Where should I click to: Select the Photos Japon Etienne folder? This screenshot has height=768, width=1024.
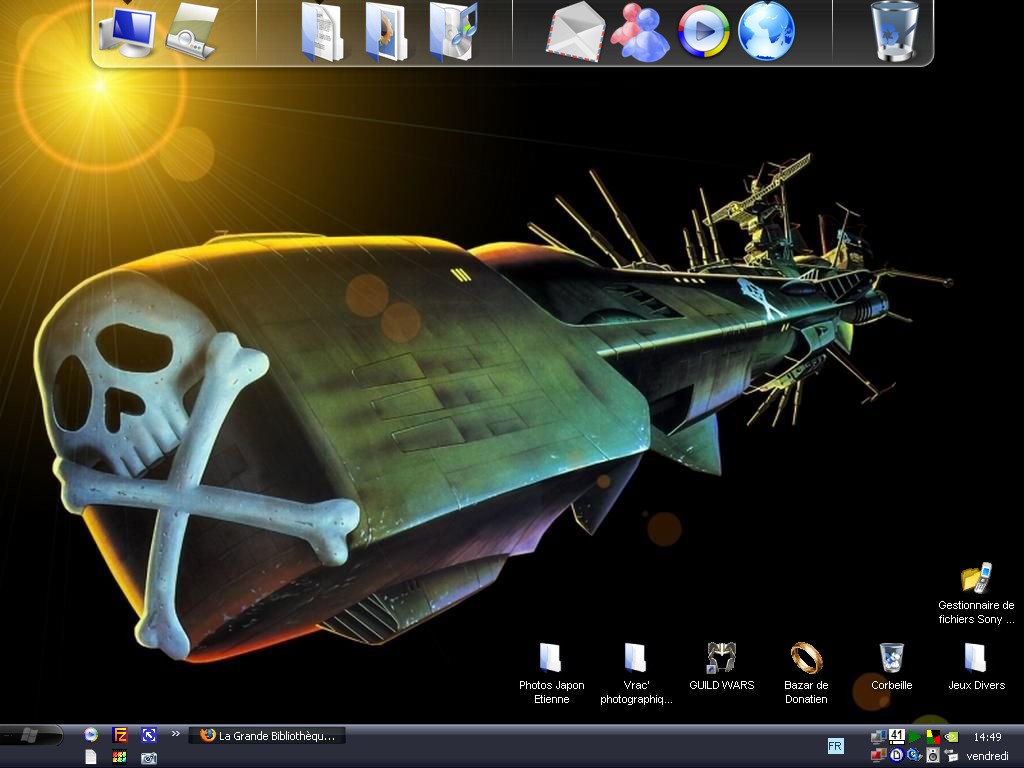[551, 674]
